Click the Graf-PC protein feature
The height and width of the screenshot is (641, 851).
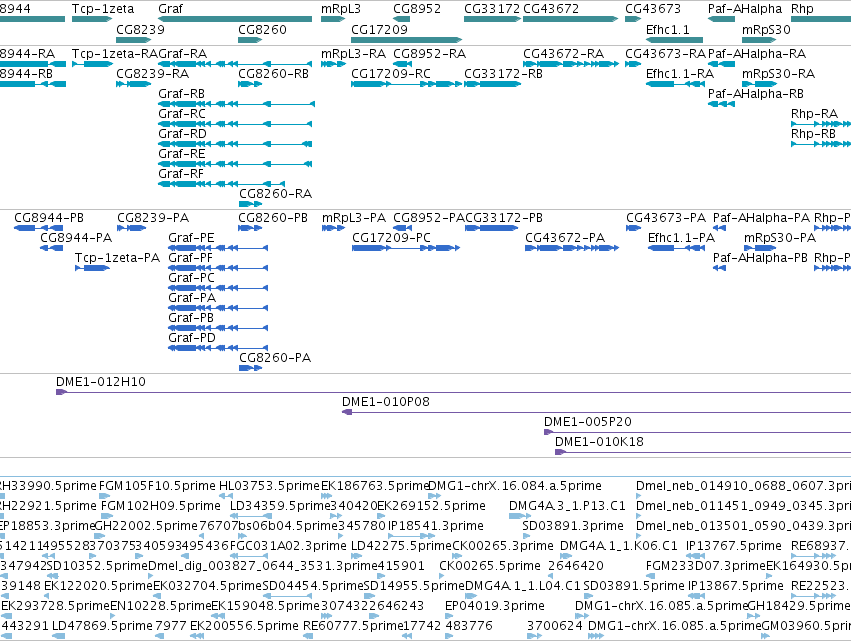tap(218, 288)
